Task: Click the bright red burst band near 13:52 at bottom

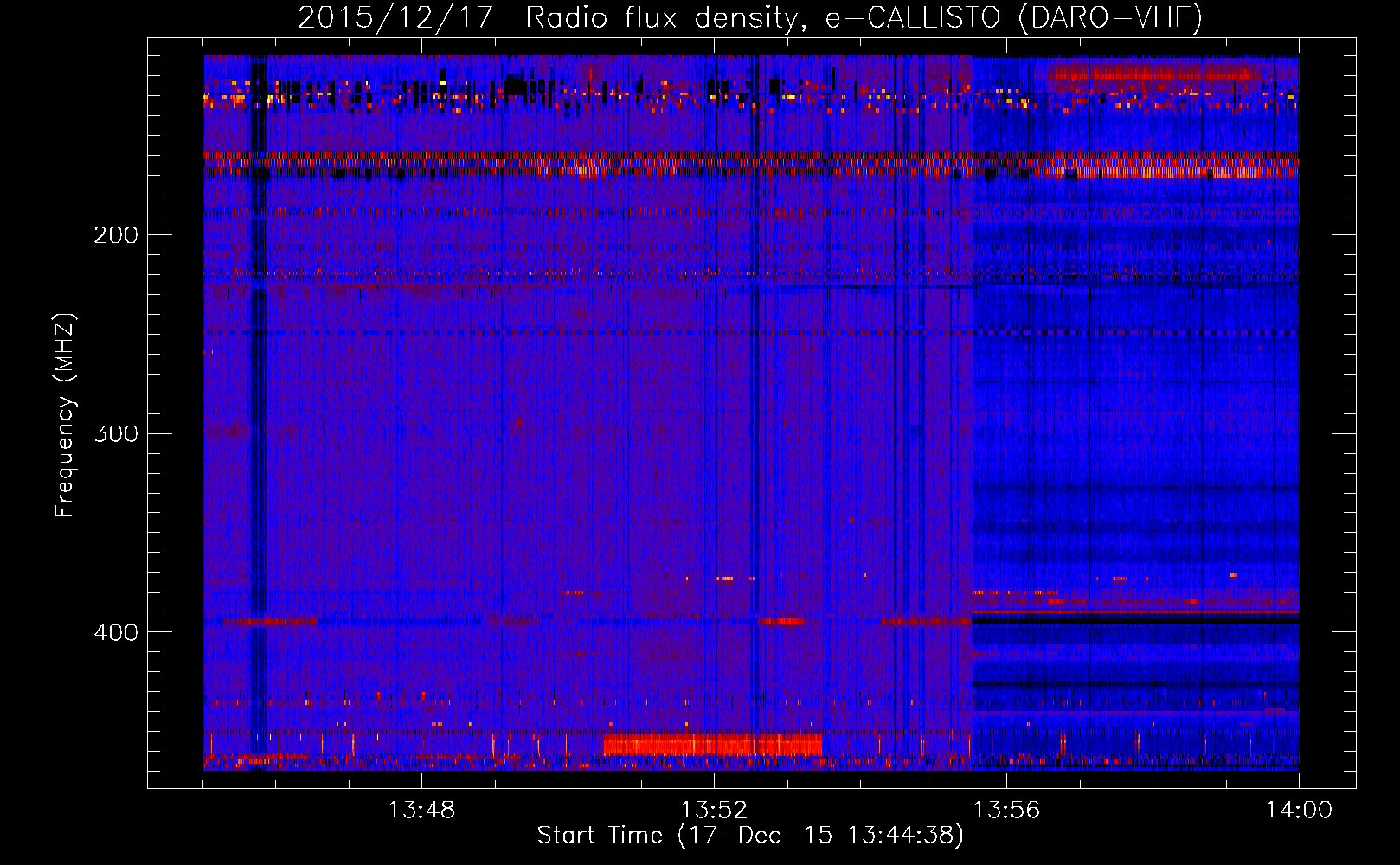Action: coord(712,745)
